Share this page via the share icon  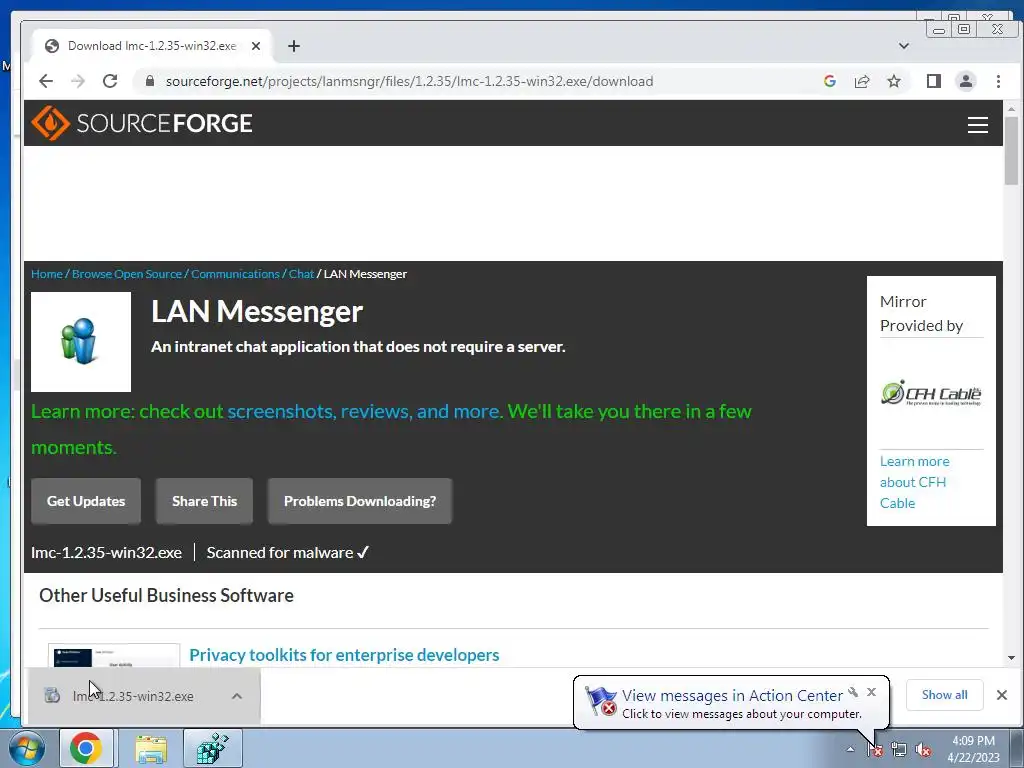click(x=861, y=81)
